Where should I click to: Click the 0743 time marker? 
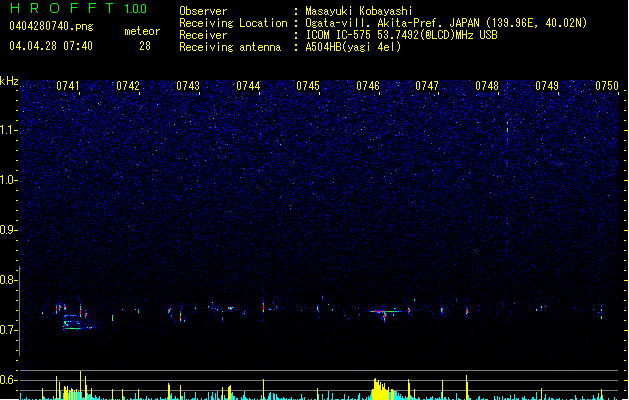188,86
